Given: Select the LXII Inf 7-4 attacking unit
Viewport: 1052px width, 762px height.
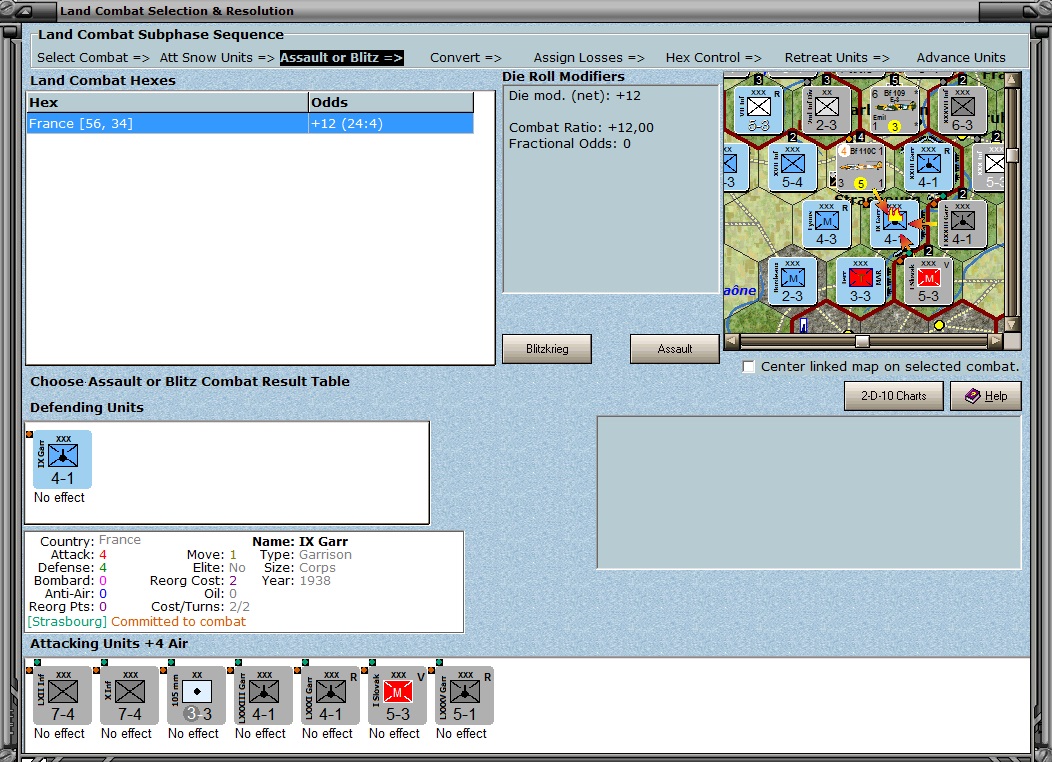Looking at the screenshot, I should pos(62,695).
